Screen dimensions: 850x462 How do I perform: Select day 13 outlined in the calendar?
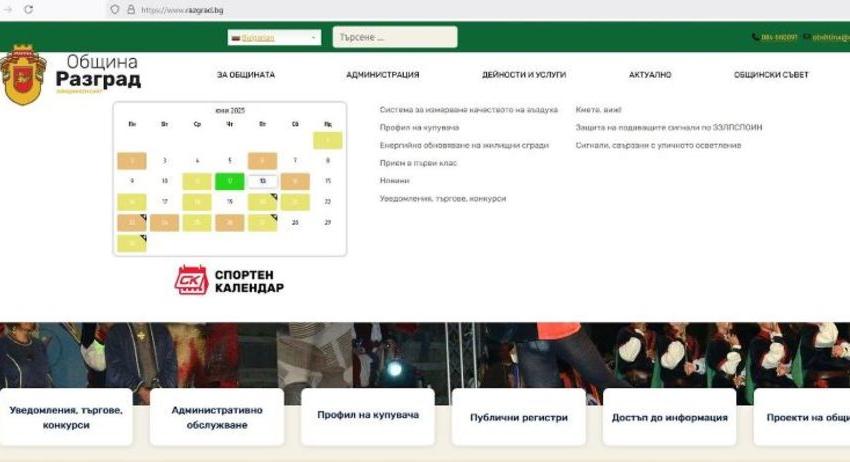point(262,181)
